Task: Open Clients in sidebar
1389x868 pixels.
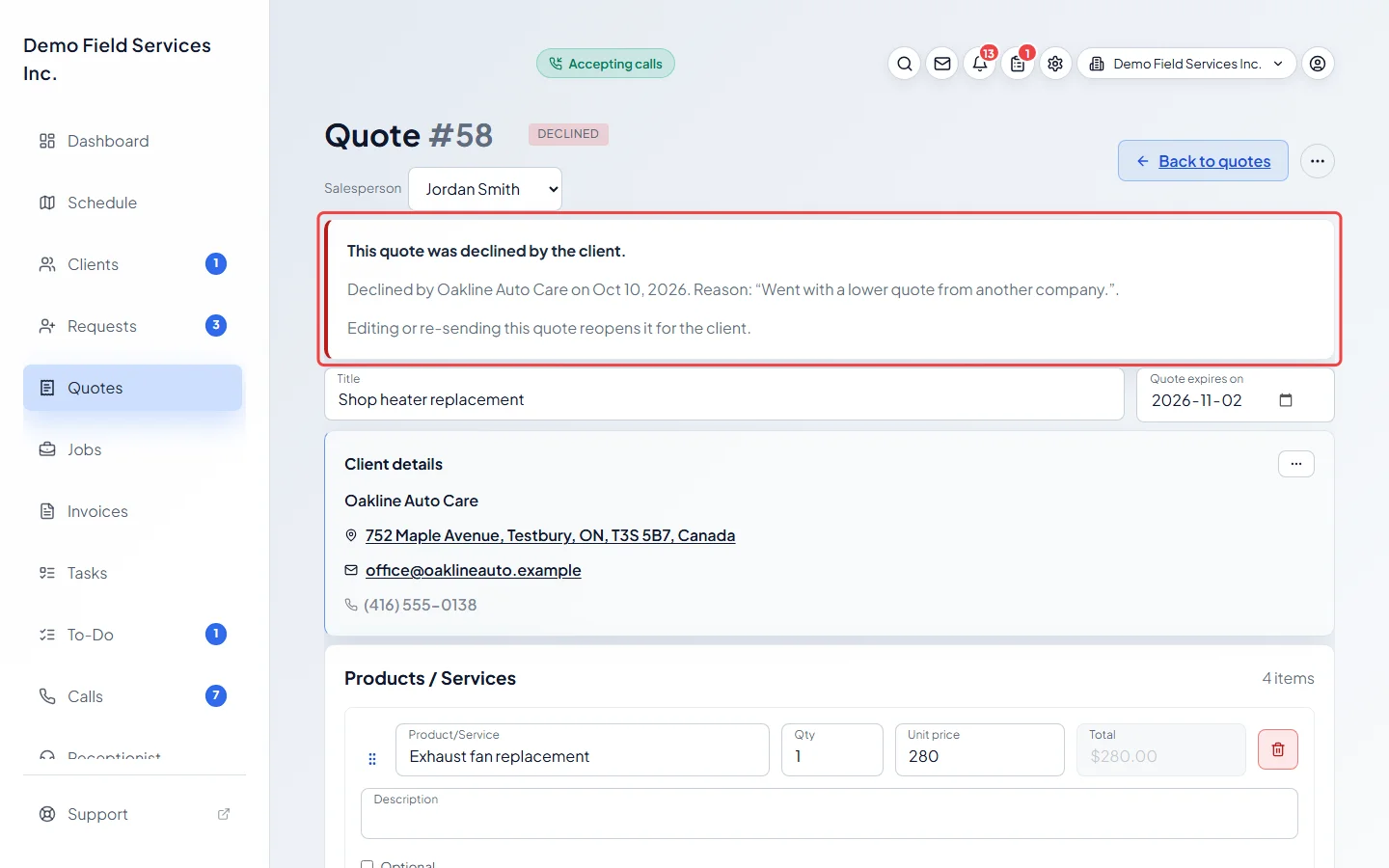Action: click(133, 264)
